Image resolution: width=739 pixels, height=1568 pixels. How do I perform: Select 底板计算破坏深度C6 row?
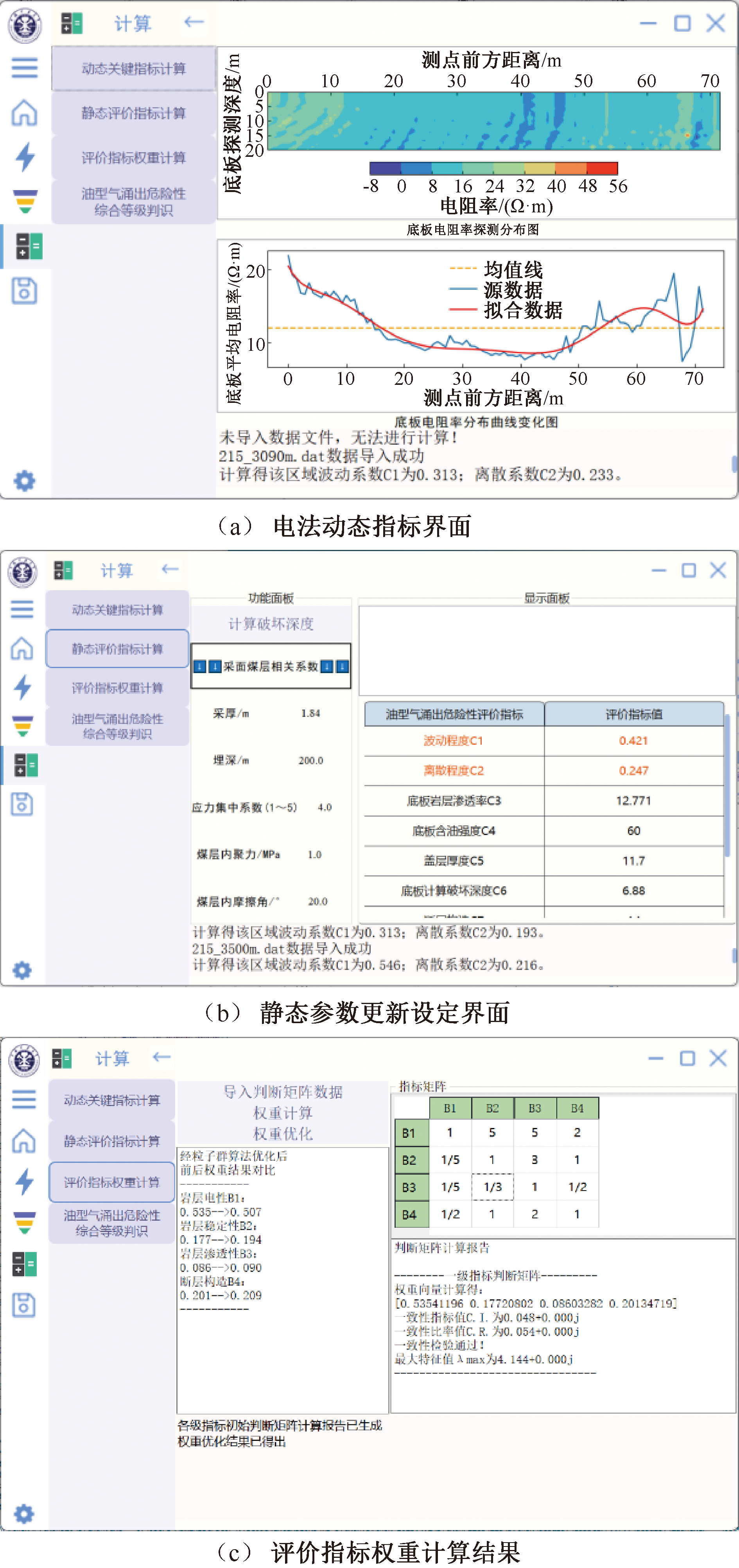coord(543,891)
